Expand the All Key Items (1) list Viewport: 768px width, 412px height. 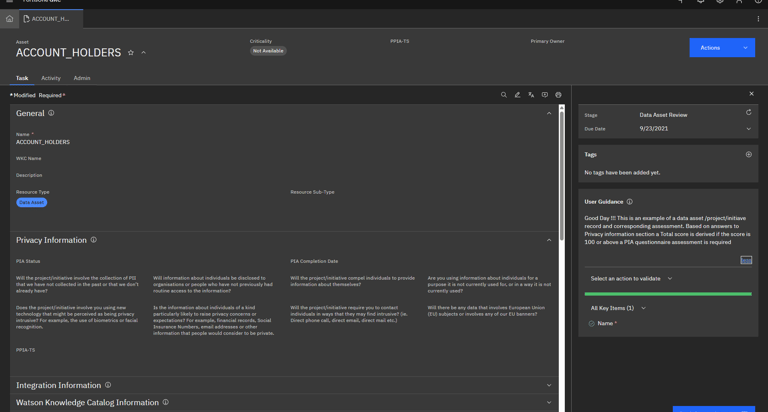(x=618, y=308)
